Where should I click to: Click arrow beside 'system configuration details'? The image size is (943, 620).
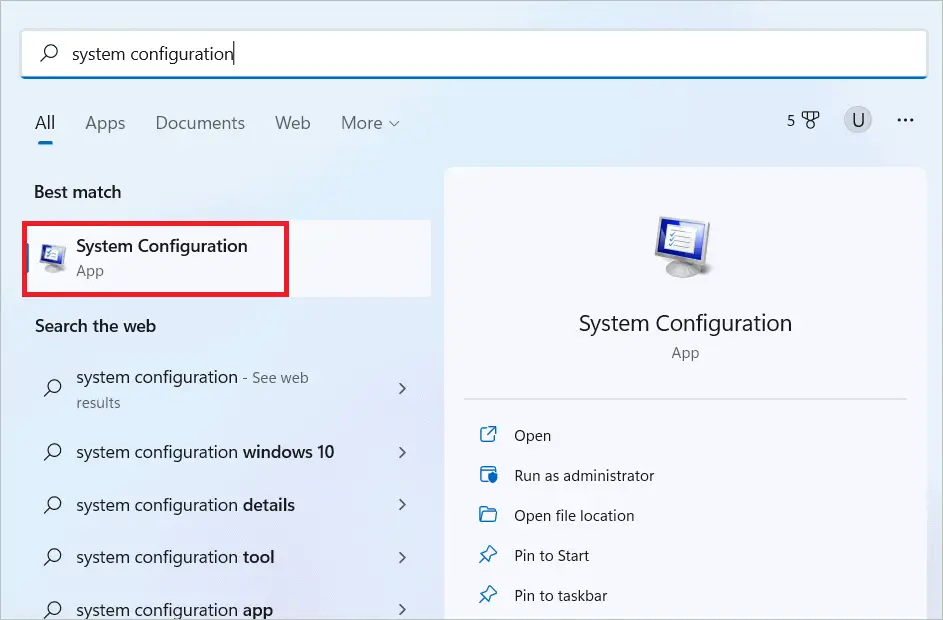pos(402,505)
